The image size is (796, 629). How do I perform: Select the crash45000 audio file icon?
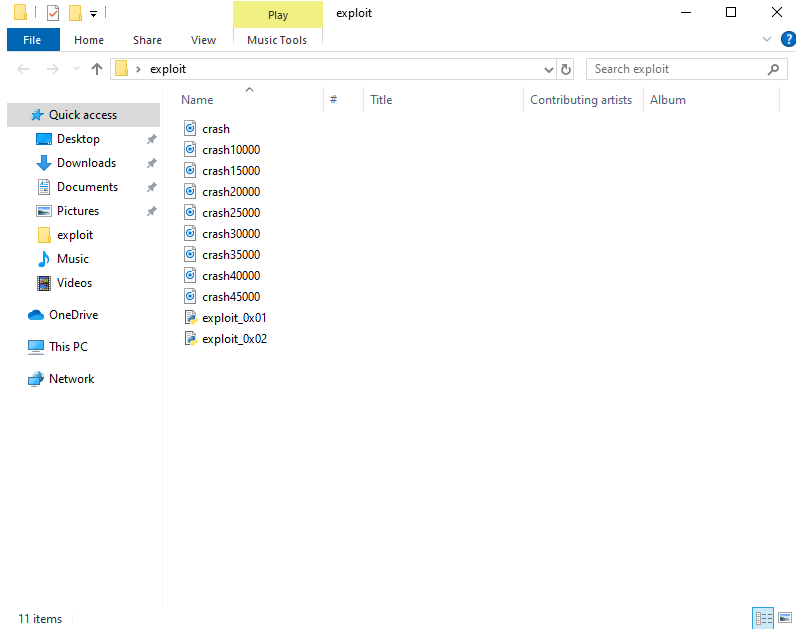(191, 297)
